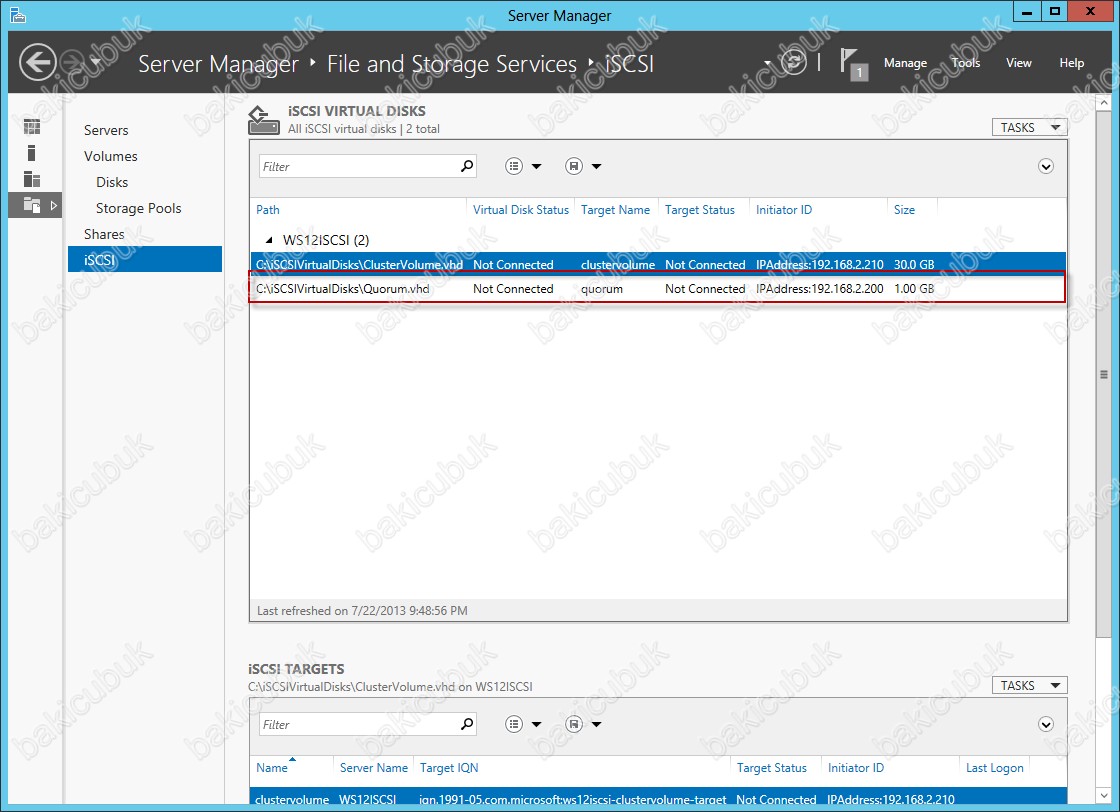Open the Manage menu
Viewport: 1120px width, 812px height.
click(905, 63)
